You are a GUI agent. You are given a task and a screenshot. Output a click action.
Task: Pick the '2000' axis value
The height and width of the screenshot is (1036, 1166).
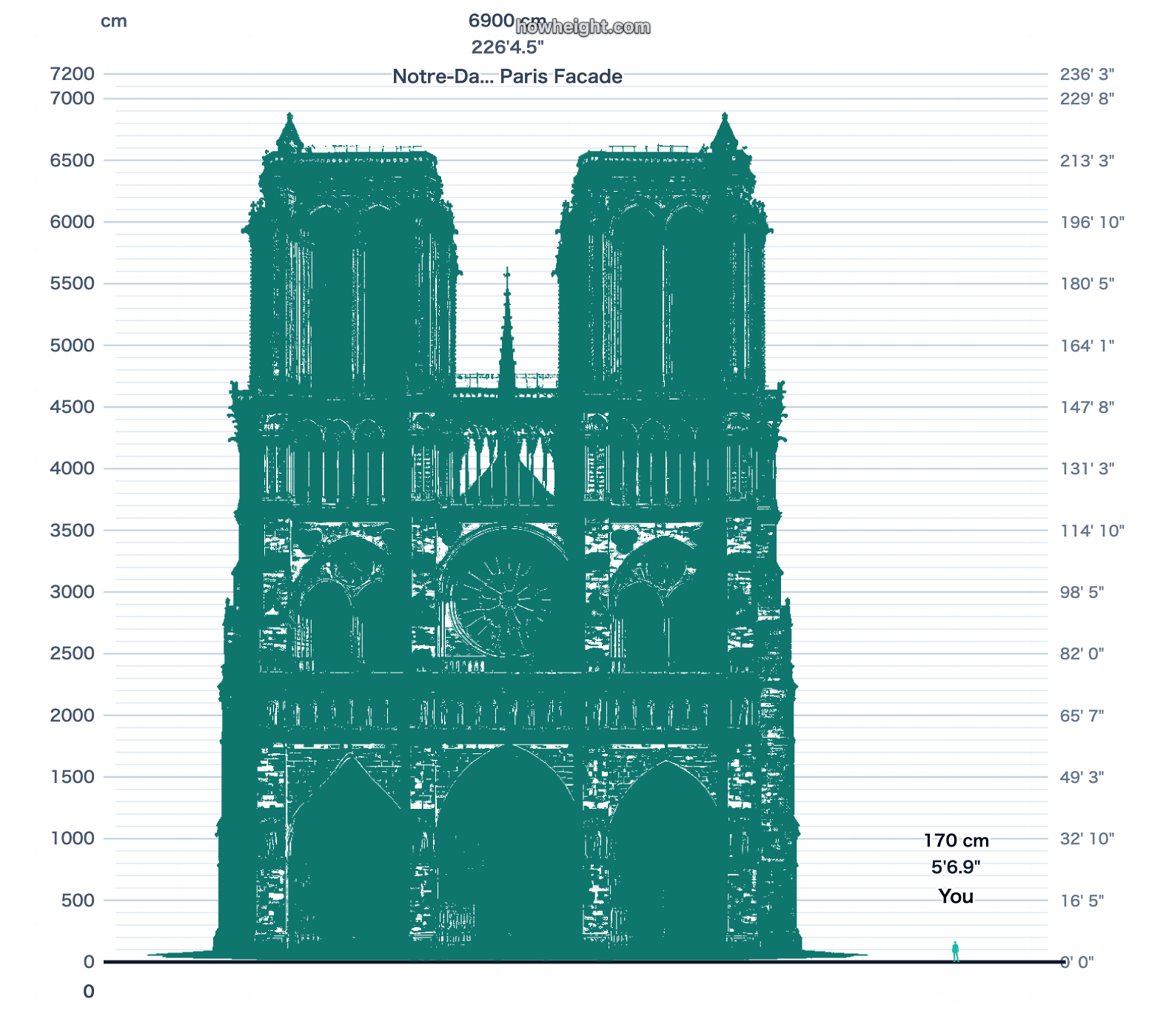[x=73, y=716]
